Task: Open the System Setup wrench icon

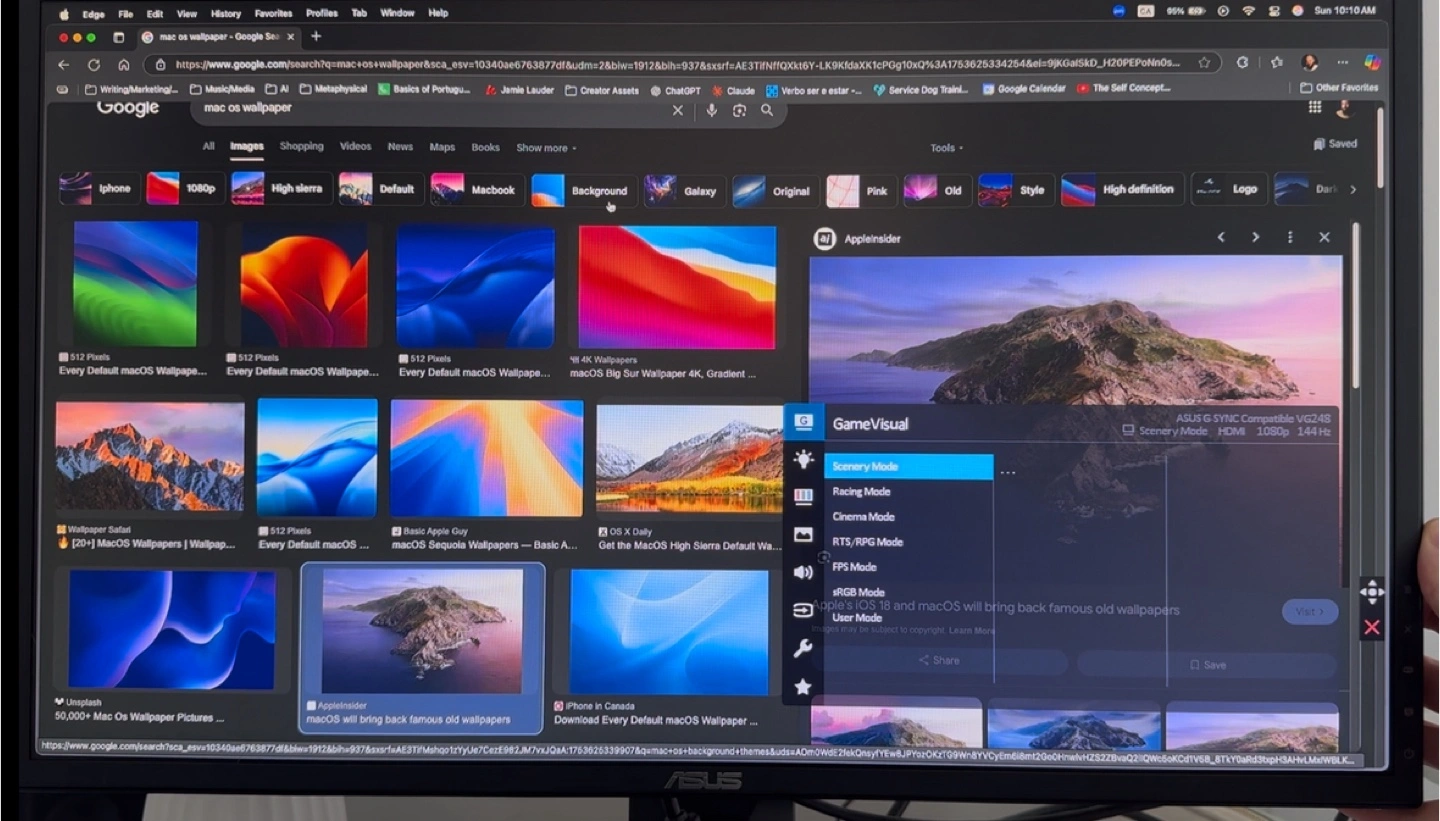Action: [803, 649]
